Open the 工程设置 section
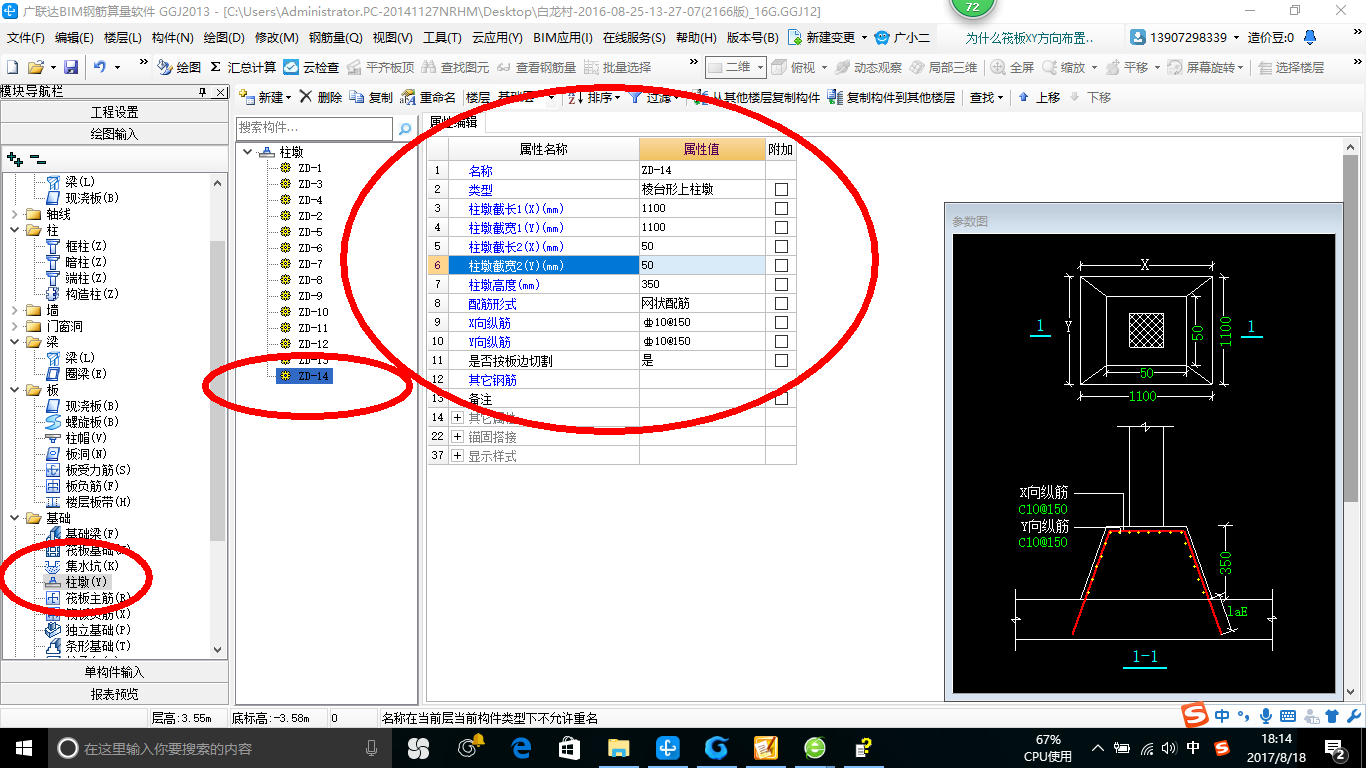Viewport: 1366px width, 768px height. tap(114, 112)
